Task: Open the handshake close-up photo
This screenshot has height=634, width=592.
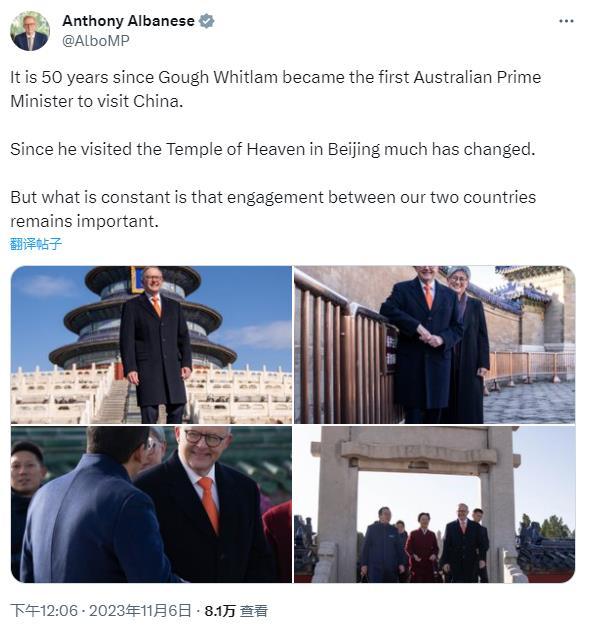Action: point(151,504)
